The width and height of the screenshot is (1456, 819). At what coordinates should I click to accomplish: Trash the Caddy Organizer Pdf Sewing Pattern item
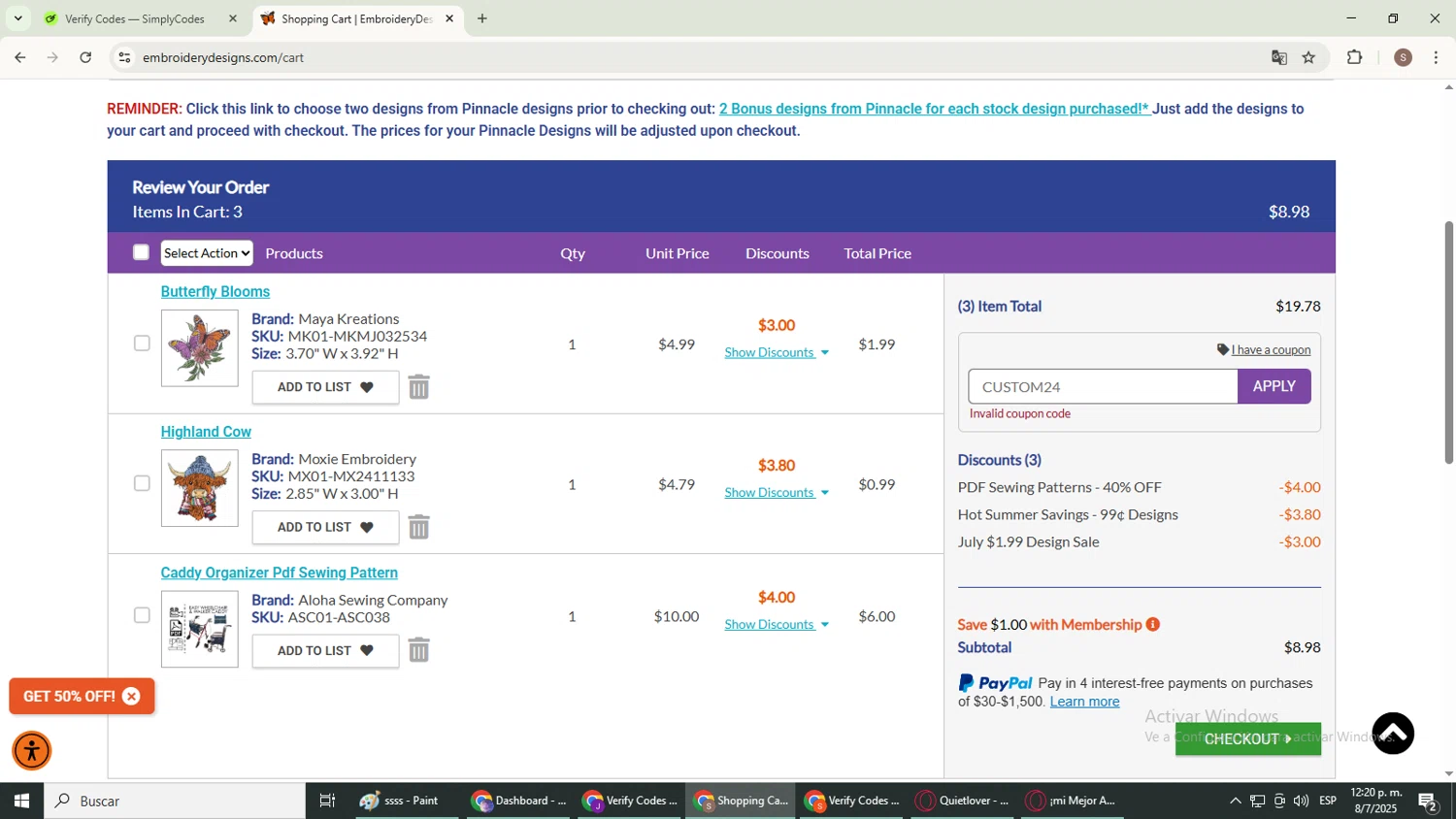418,650
